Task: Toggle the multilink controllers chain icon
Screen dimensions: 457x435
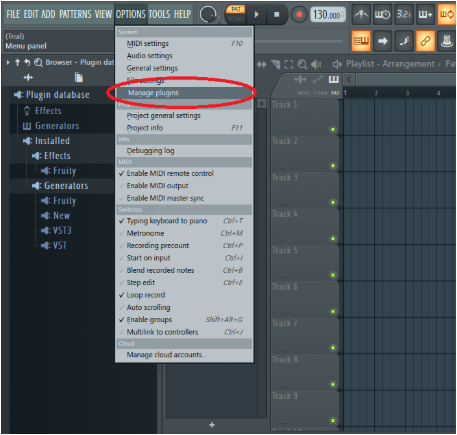Action: click(425, 41)
